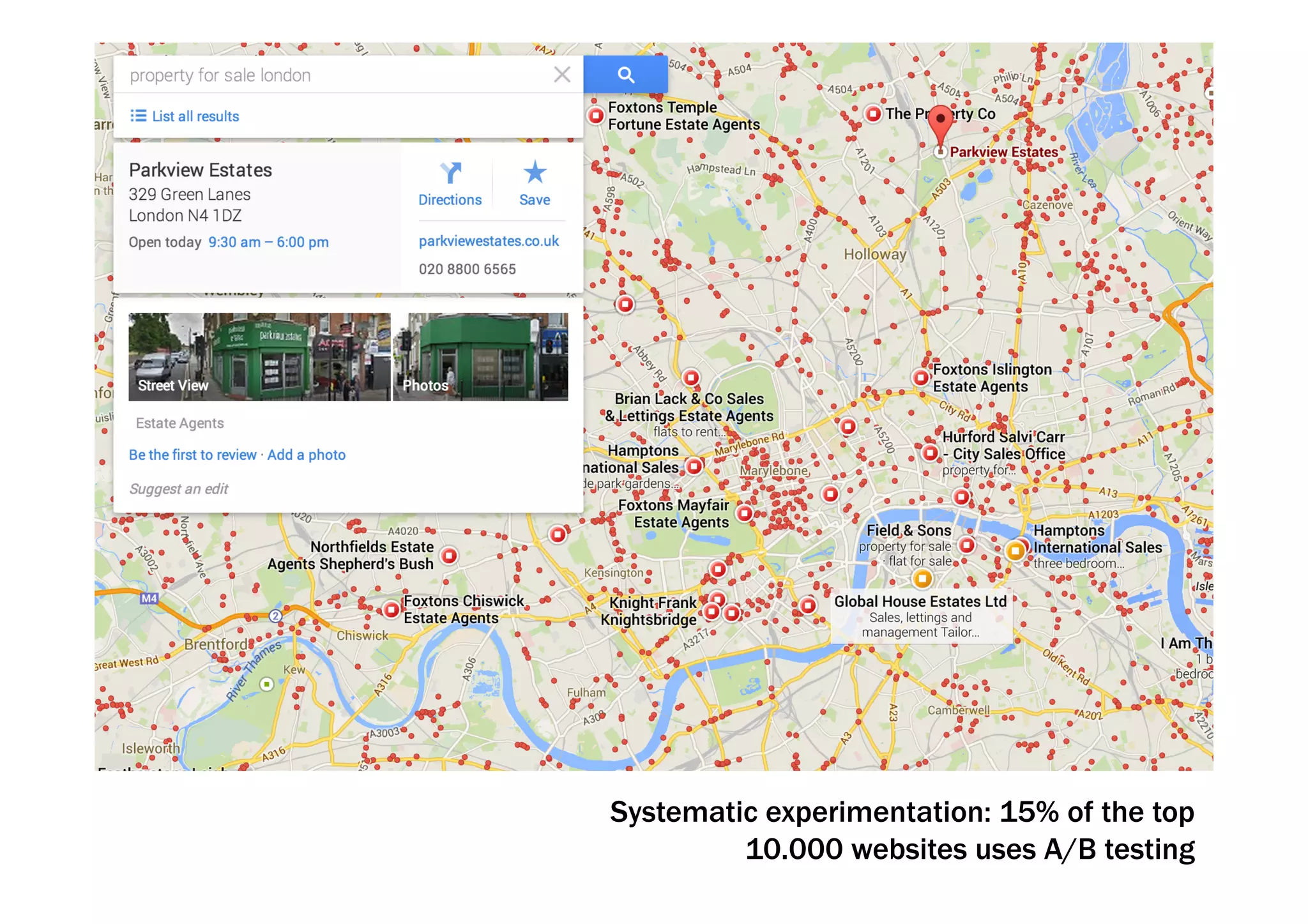This screenshot has width=1308, height=924.
Task: Click the phone number 020 8800 6565
Action: coord(468,269)
